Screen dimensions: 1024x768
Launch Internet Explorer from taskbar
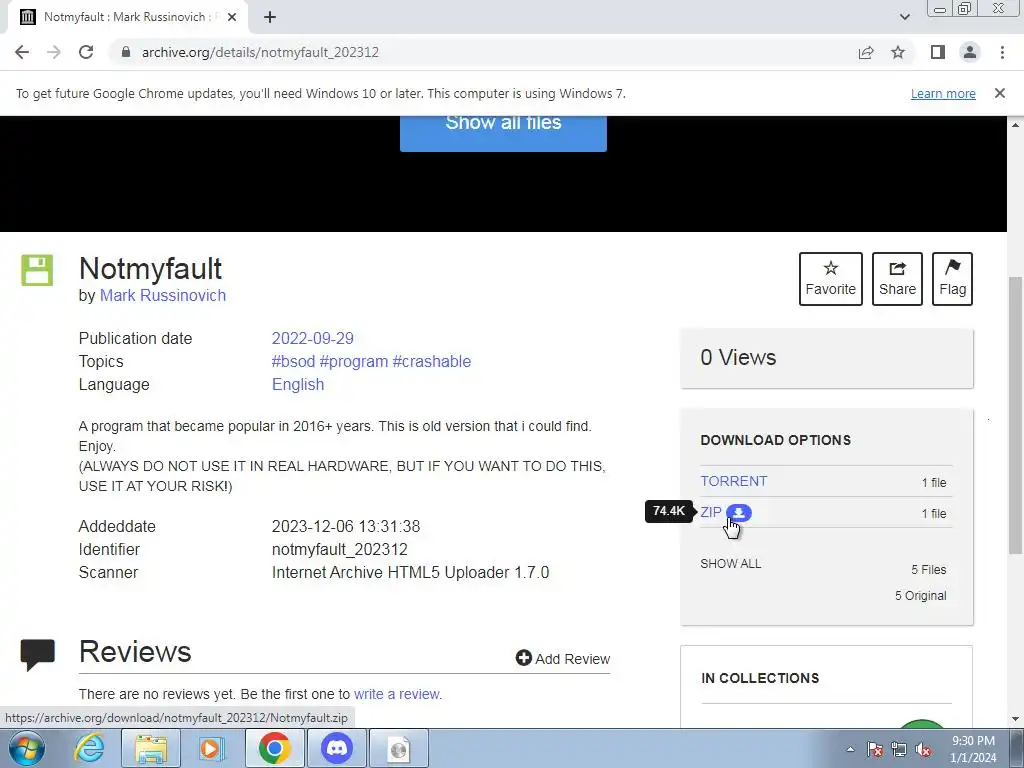tap(88, 748)
